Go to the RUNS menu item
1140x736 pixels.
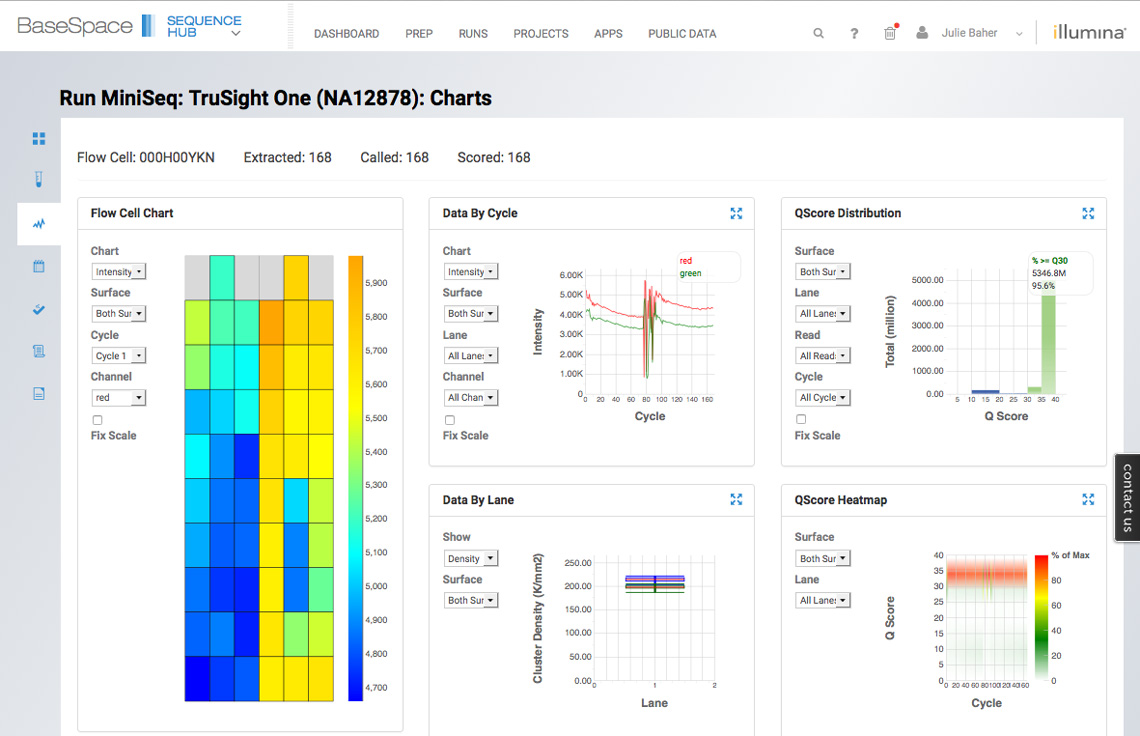(x=473, y=33)
